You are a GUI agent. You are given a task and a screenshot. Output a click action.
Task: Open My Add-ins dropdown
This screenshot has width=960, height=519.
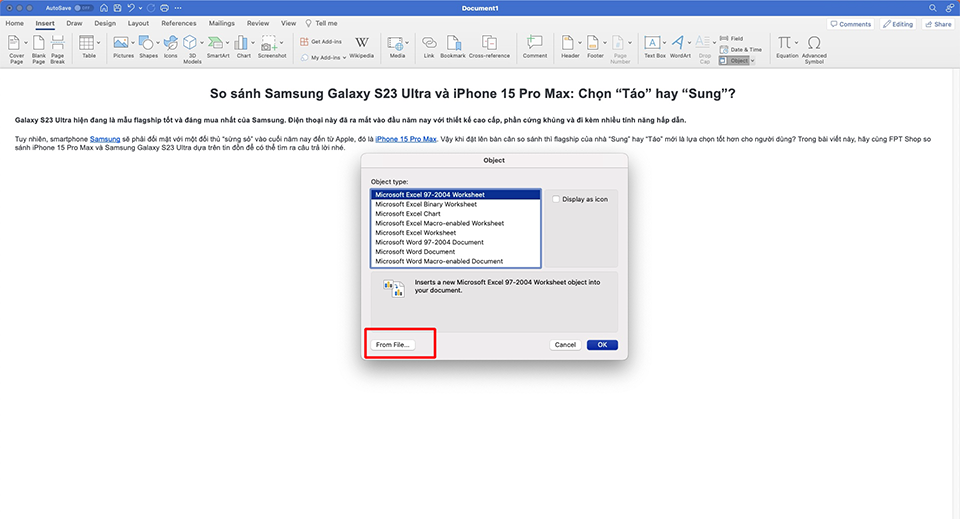[344, 58]
